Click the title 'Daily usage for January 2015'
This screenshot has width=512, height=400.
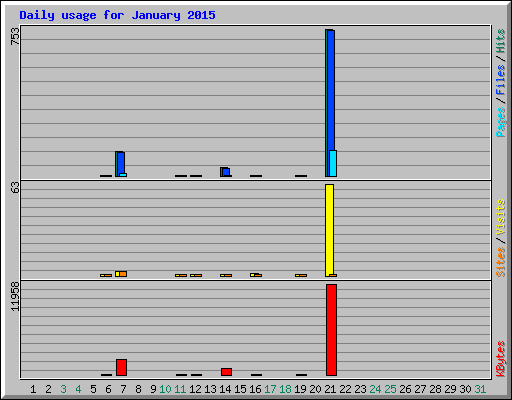pyautogui.click(x=117, y=15)
